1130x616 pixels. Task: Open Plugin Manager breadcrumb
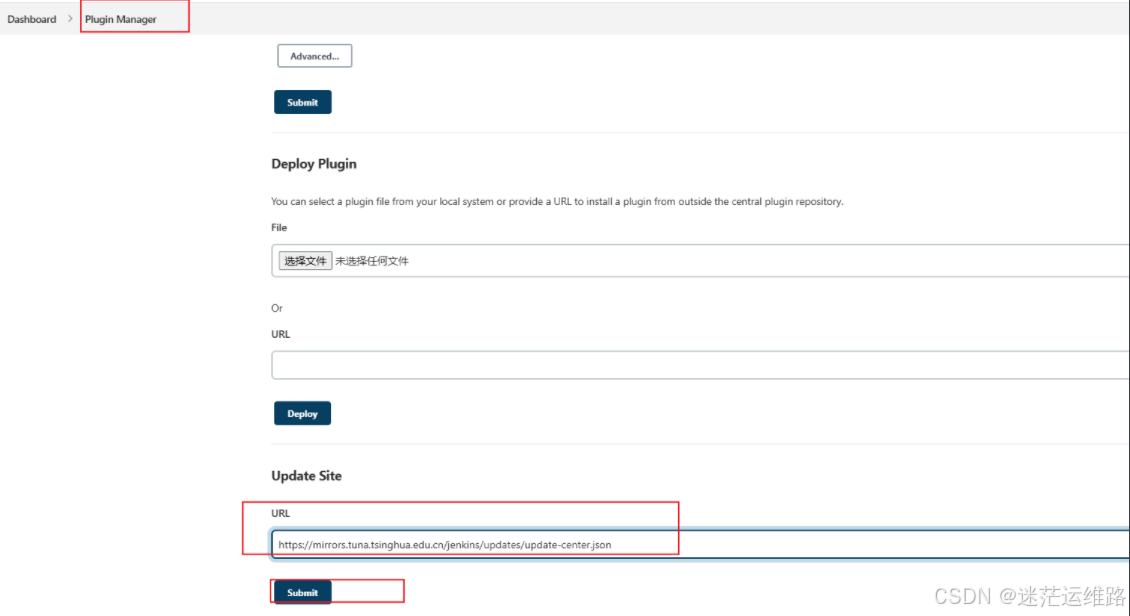(x=120, y=19)
